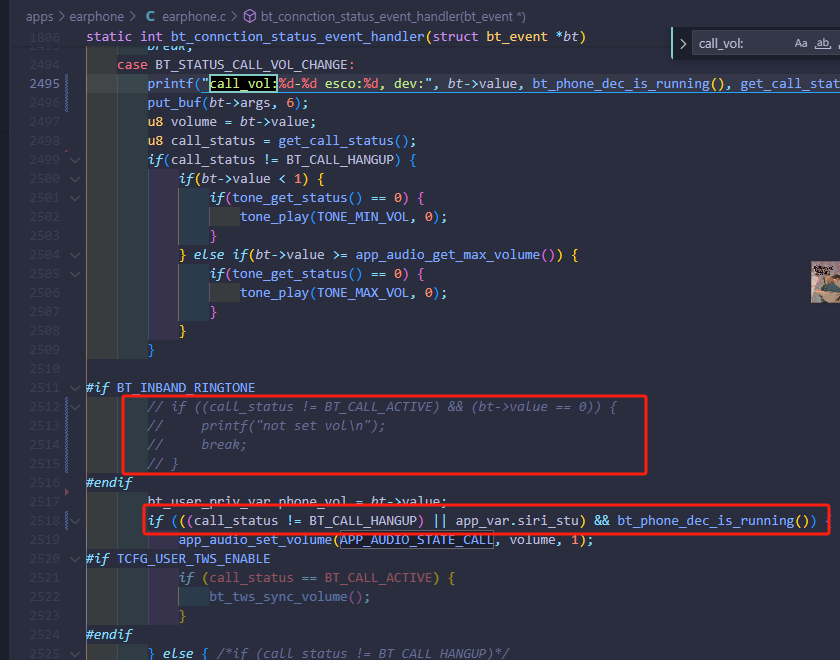Click the #endif directive on line 2516
Image resolution: width=840 pixels, height=660 pixels.
(x=109, y=483)
